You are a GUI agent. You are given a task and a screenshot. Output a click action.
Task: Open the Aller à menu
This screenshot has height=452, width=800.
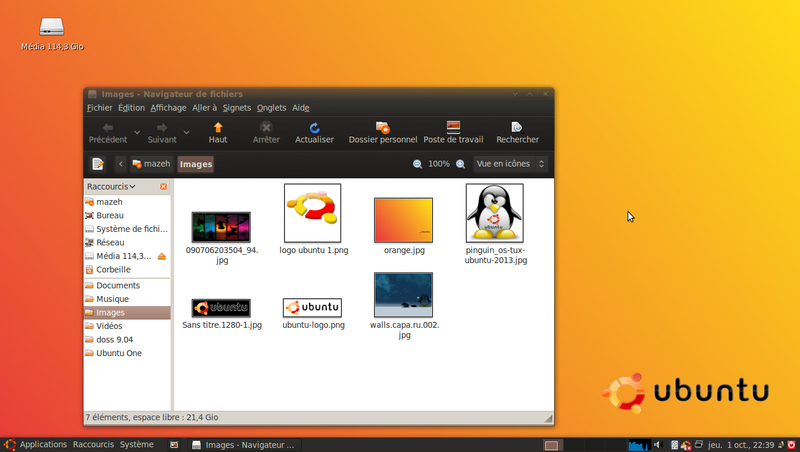pos(205,108)
